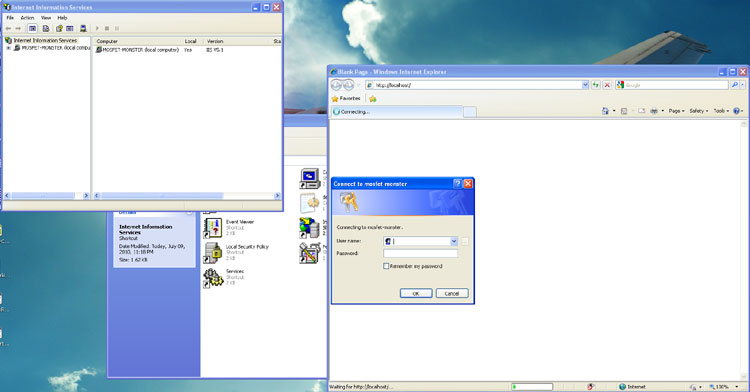Screen dimensions: 750x392
Task: Open the Safety menu in IE
Action: click(x=699, y=111)
